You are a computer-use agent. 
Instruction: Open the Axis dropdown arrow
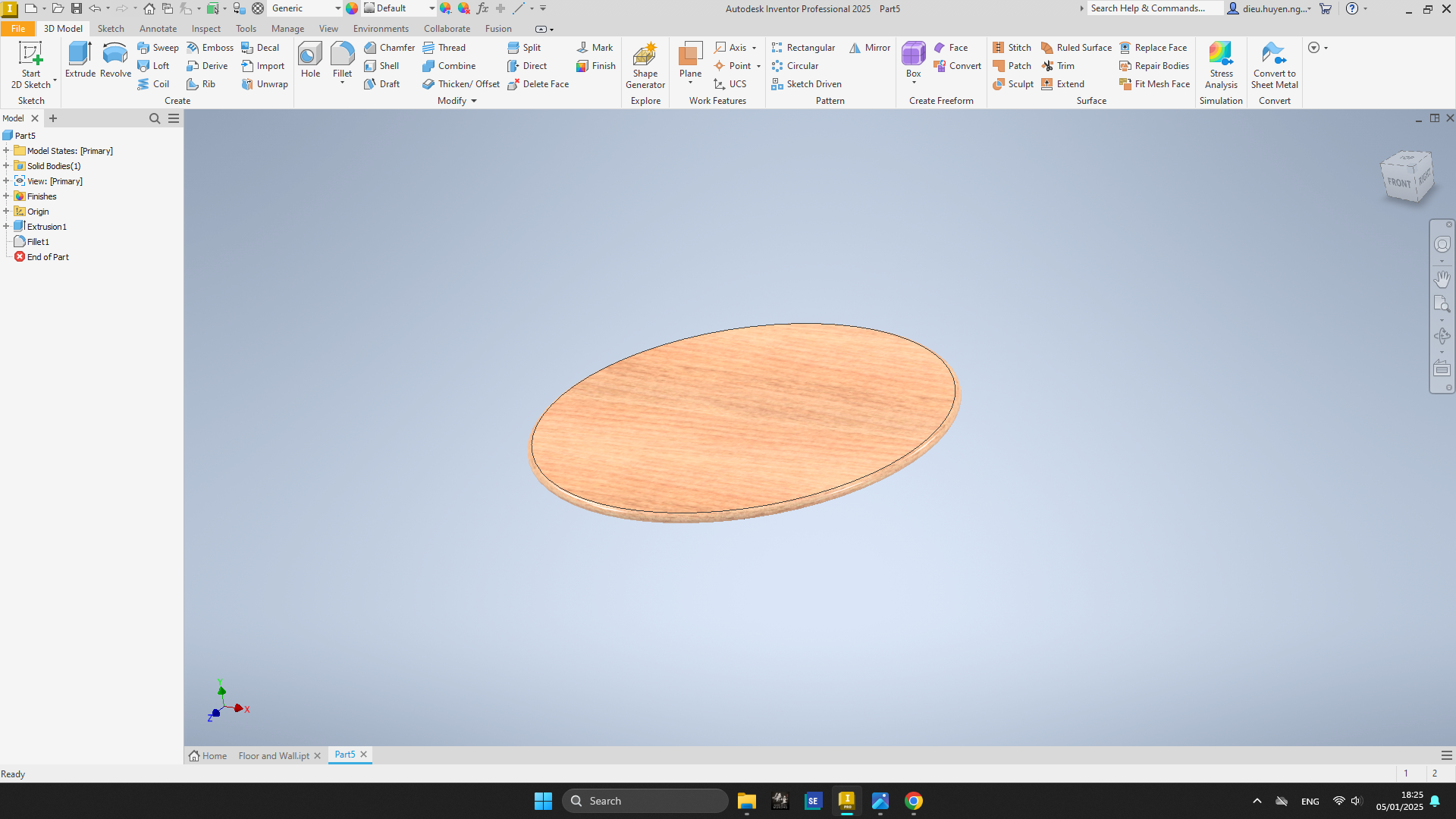point(754,48)
